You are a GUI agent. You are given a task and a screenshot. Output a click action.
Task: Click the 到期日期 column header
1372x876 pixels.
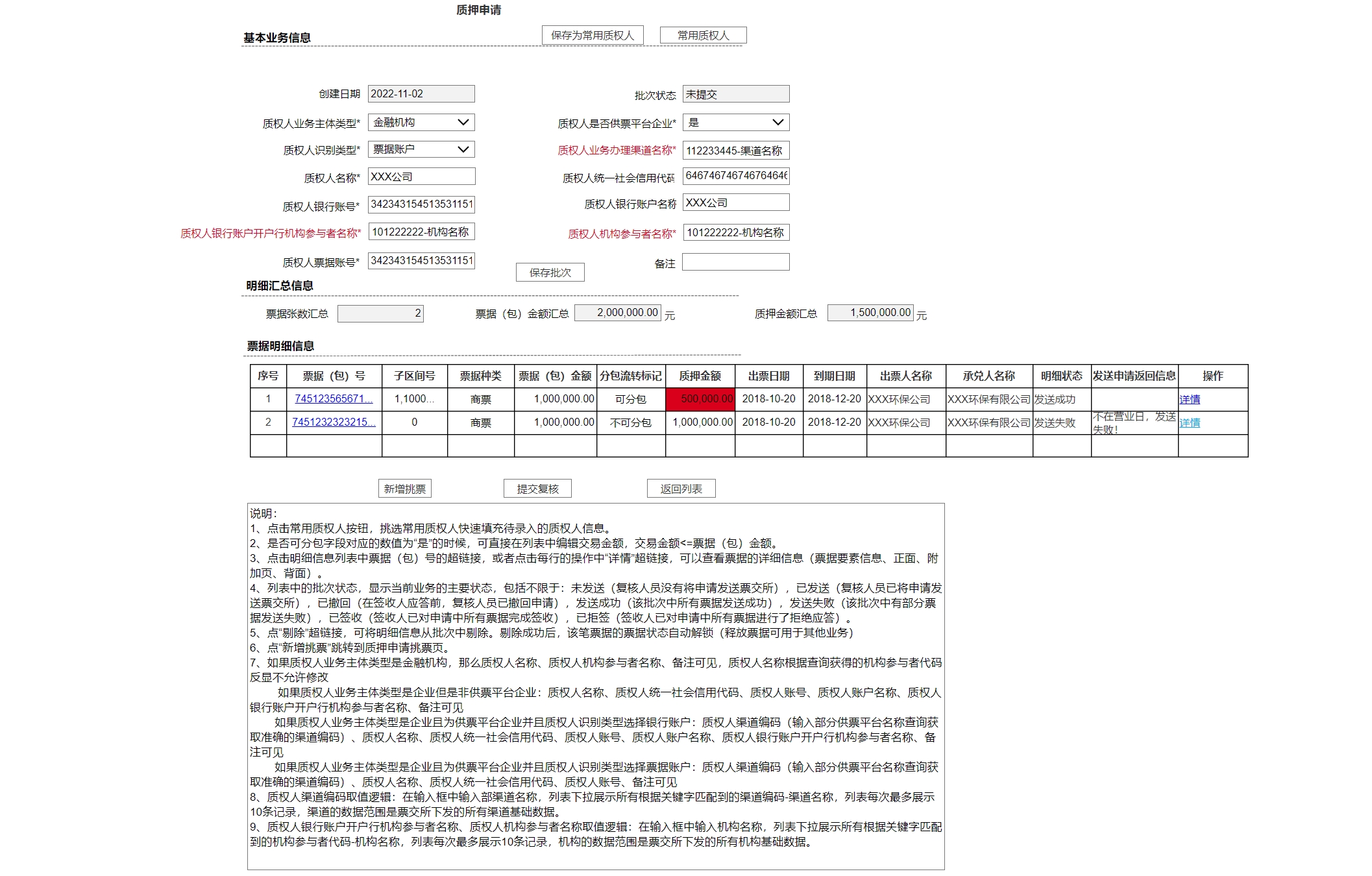835,376
